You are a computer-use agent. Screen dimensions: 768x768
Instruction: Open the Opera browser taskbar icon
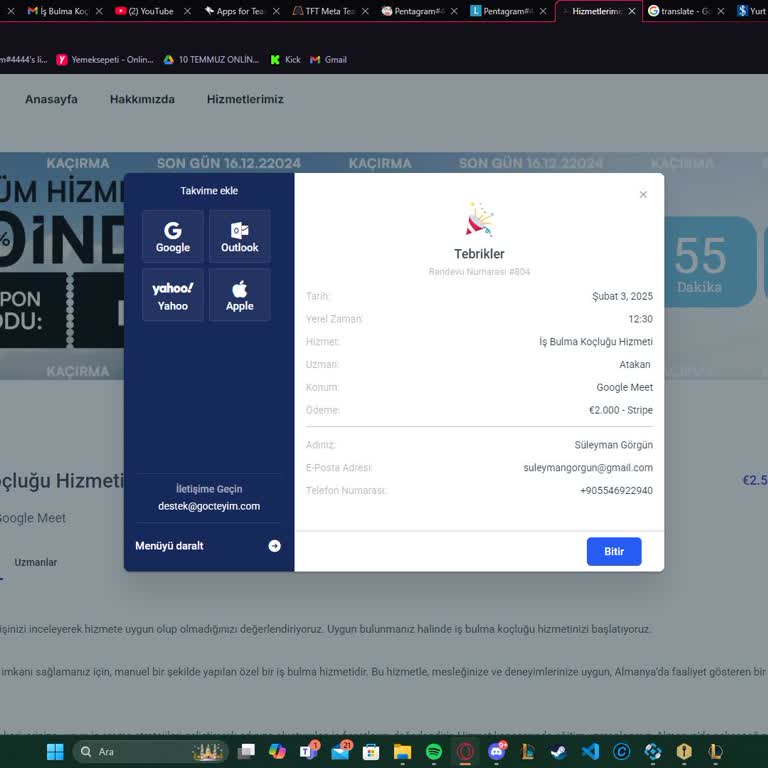click(x=465, y=751)
